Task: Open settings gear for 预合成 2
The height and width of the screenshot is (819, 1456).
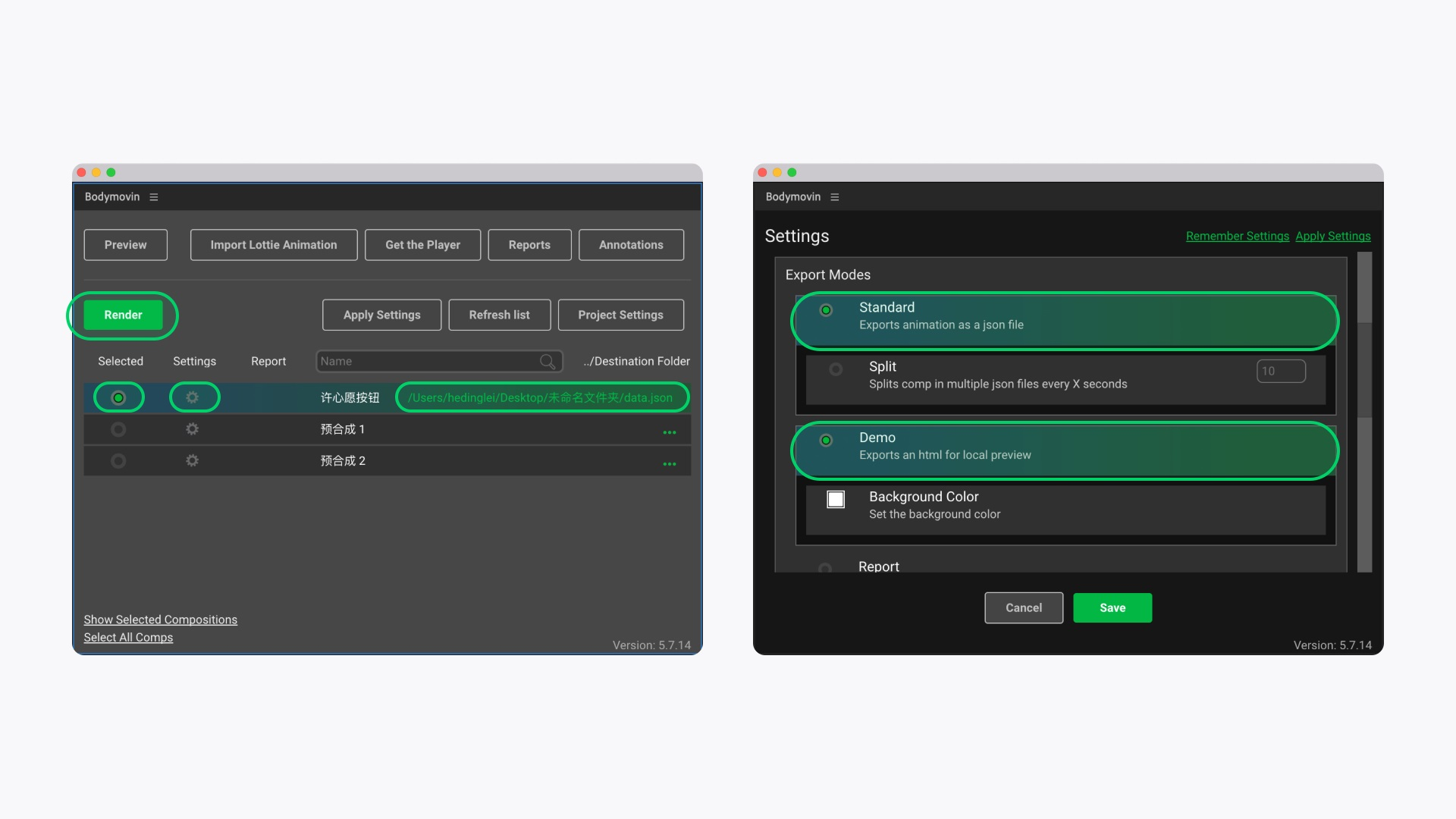Action: click(193, 461)
